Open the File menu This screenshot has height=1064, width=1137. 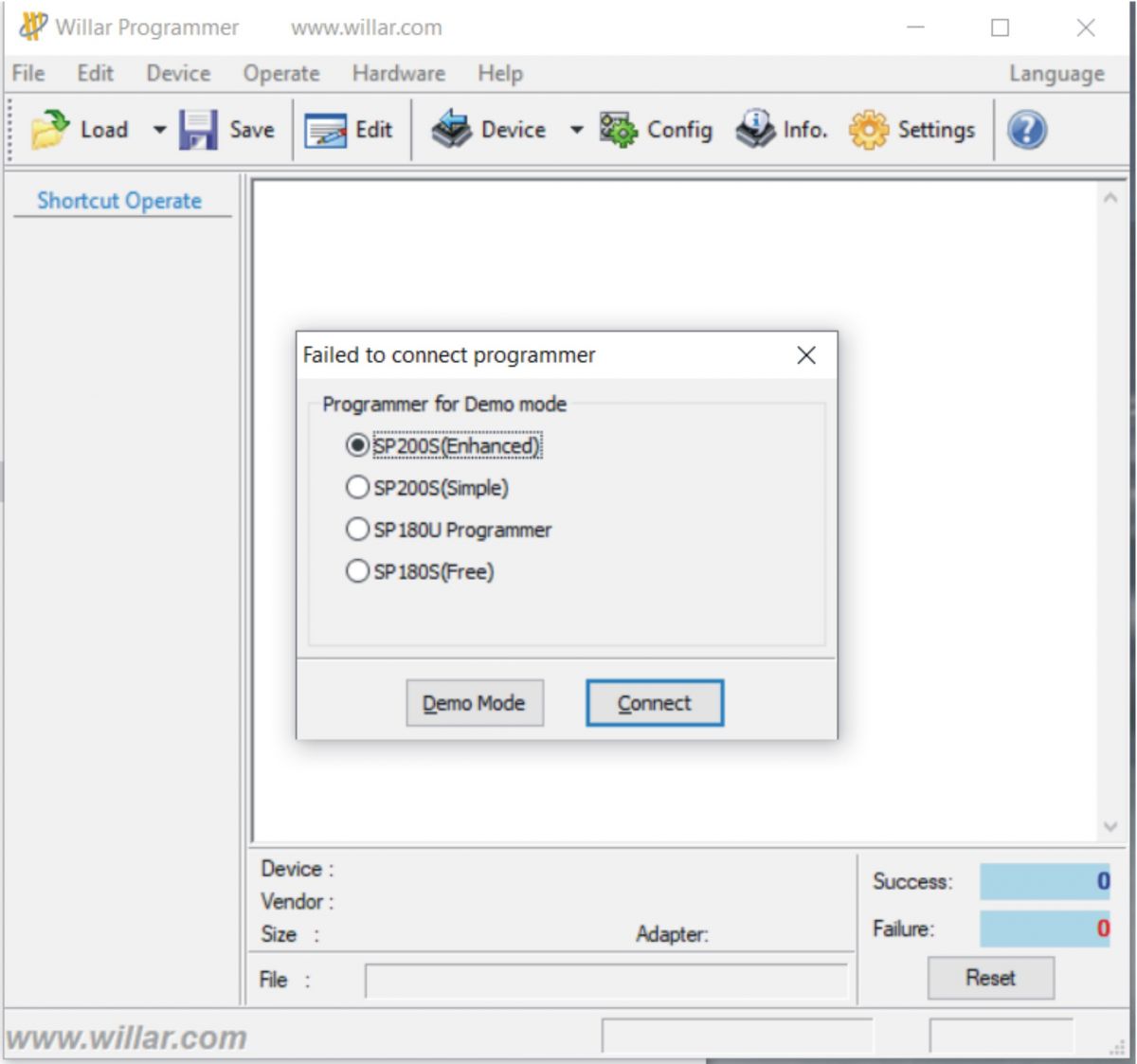28,73
